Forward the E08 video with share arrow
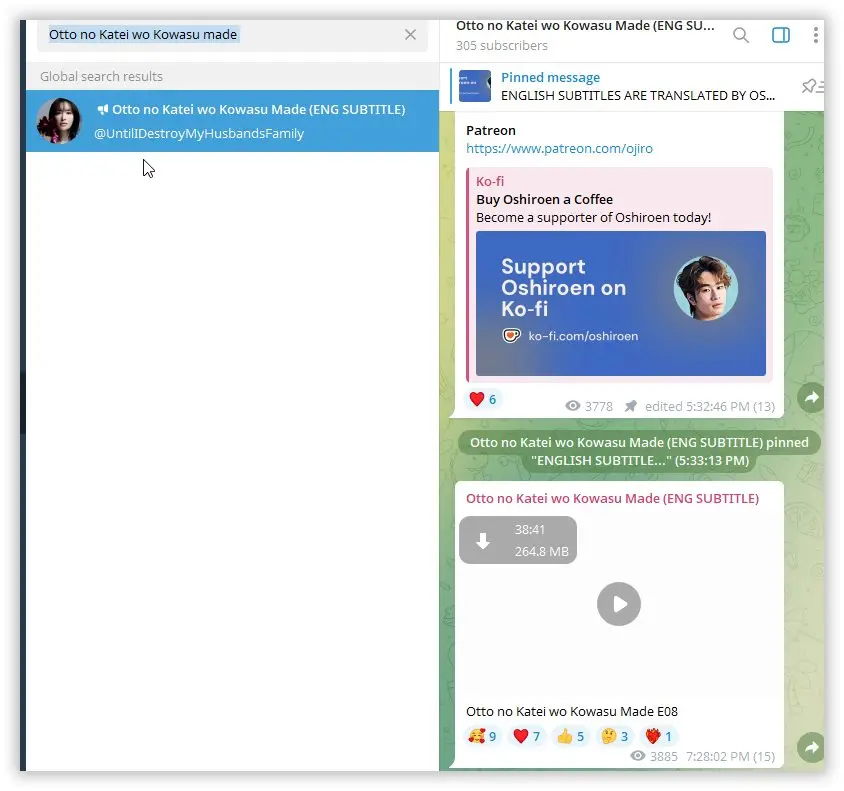Viewport: 844px width, 791px height. pyautogui.click(x=810, y=747)
